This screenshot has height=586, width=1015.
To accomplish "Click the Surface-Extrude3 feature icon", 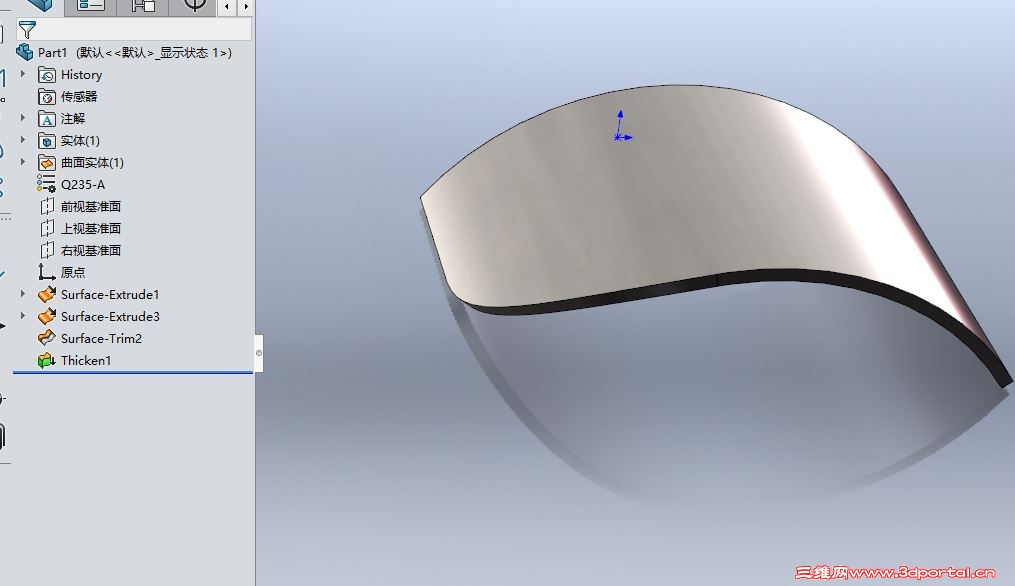I will [47, 317].
